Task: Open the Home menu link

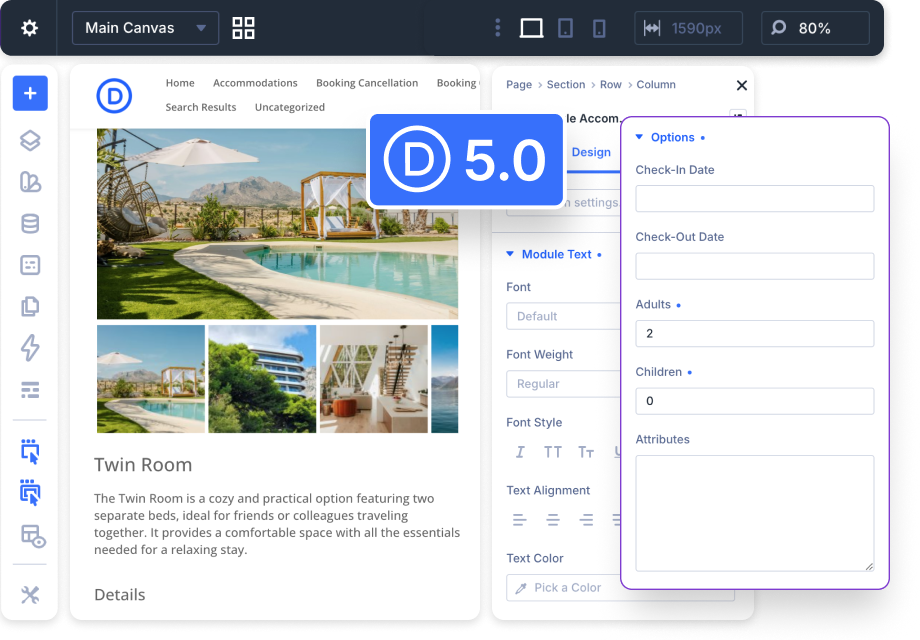Action: [x=180, y=83]
